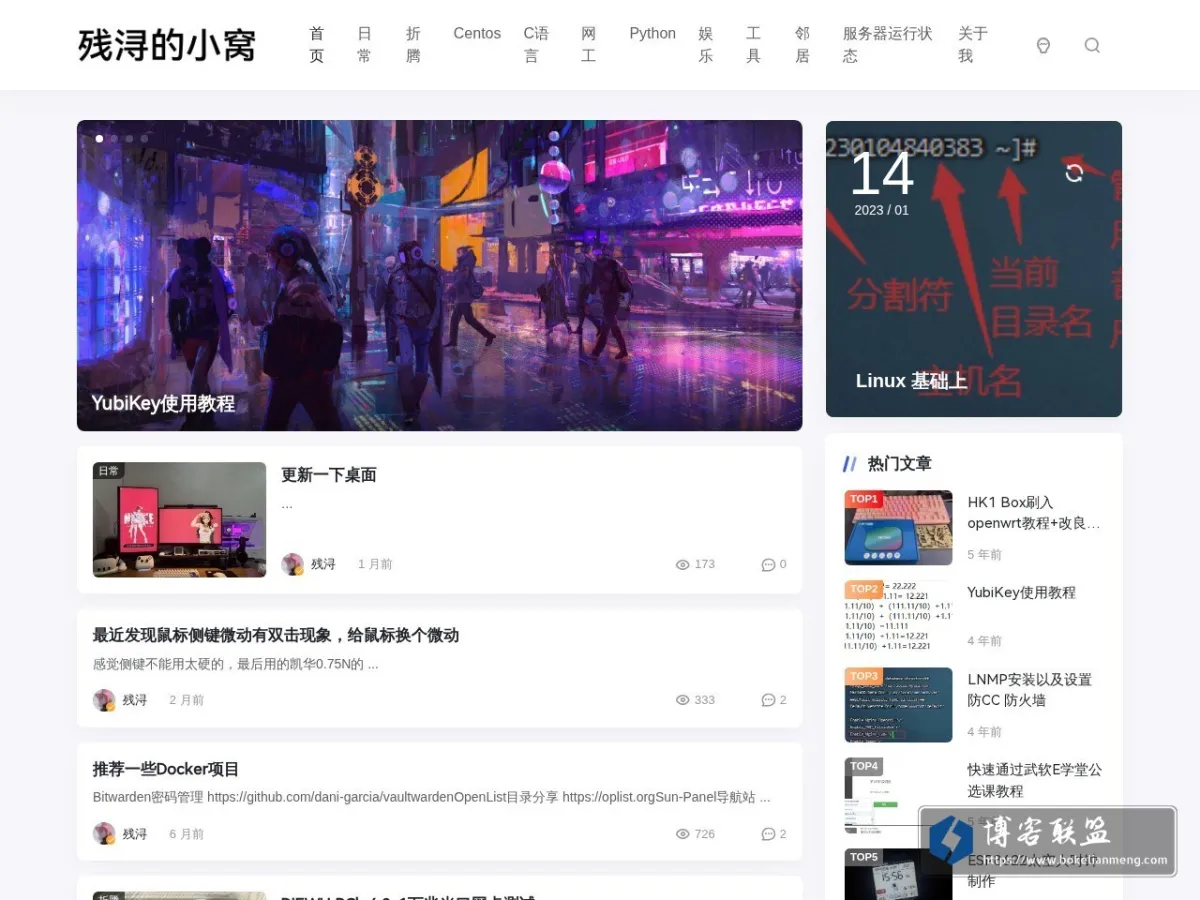This screenshot has height=900, width=1200.
Task: Open the 关于我 menu item
Action: click(x=973, y=45)
